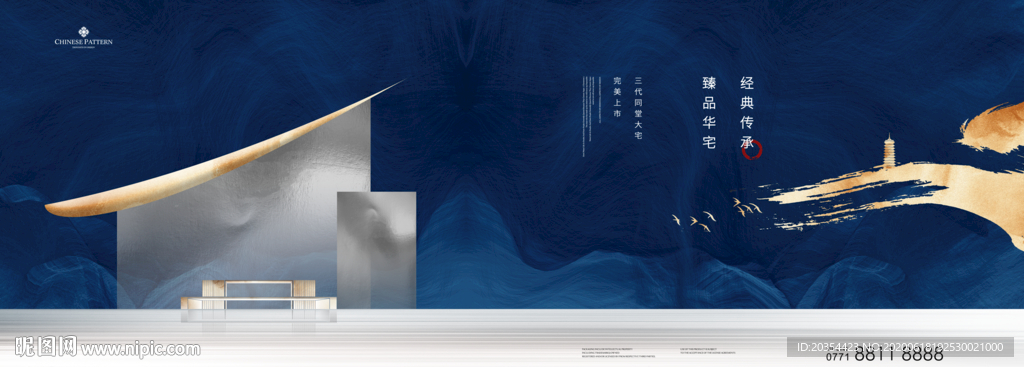This screenshot has width=1024, height=367.
Task: Click the ID number watermark bar
Action: pos(900,347)
